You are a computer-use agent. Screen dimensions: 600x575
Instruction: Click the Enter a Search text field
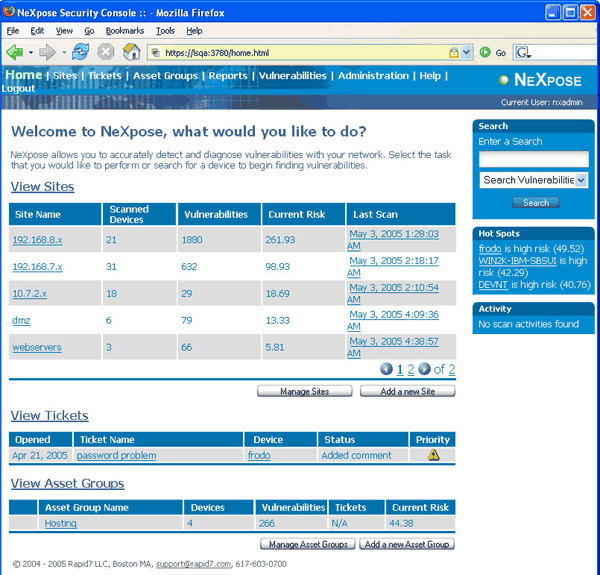[x=533, y=159]
